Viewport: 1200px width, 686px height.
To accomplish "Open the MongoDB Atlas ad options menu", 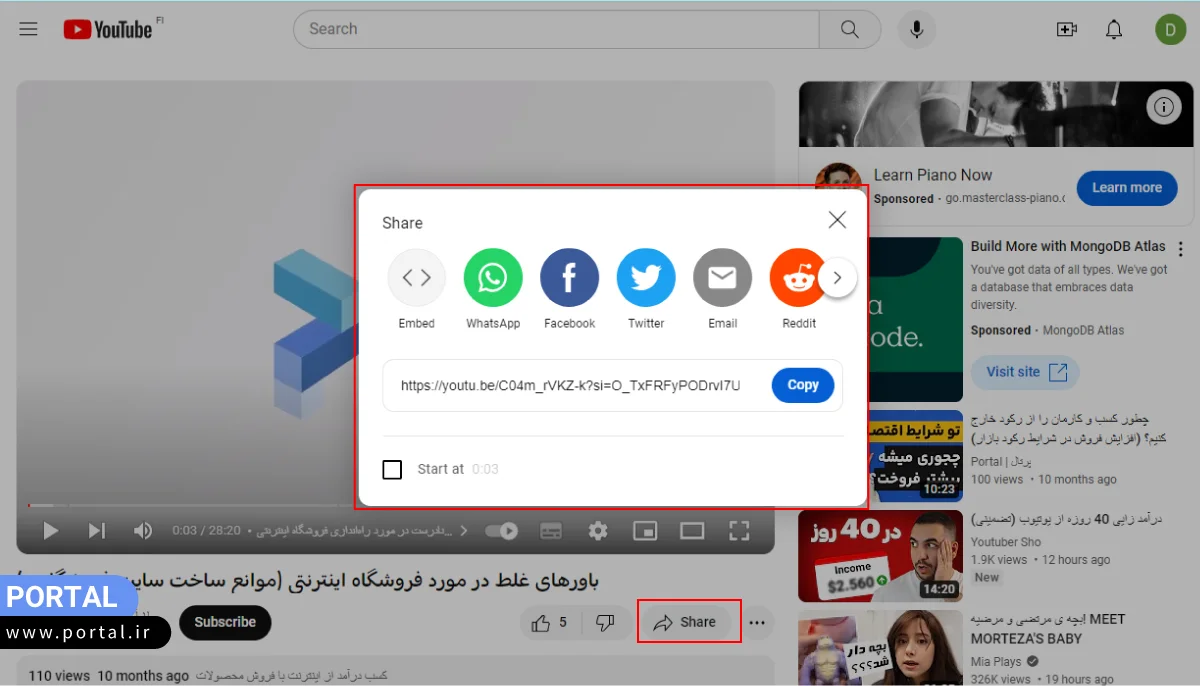I will click(1179, 246).
